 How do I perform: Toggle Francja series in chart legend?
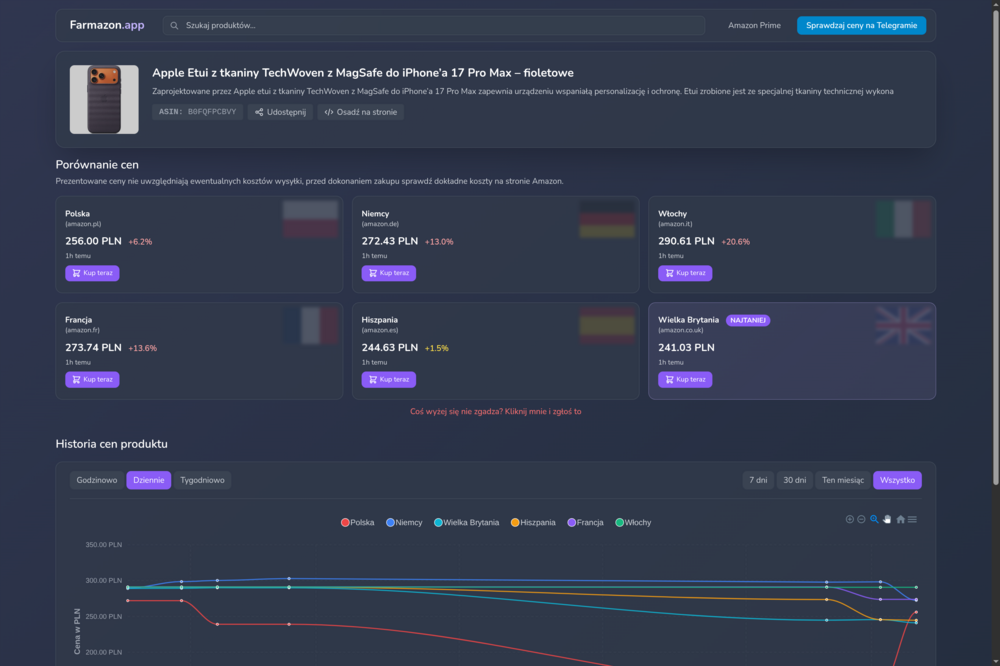(585, 522)
